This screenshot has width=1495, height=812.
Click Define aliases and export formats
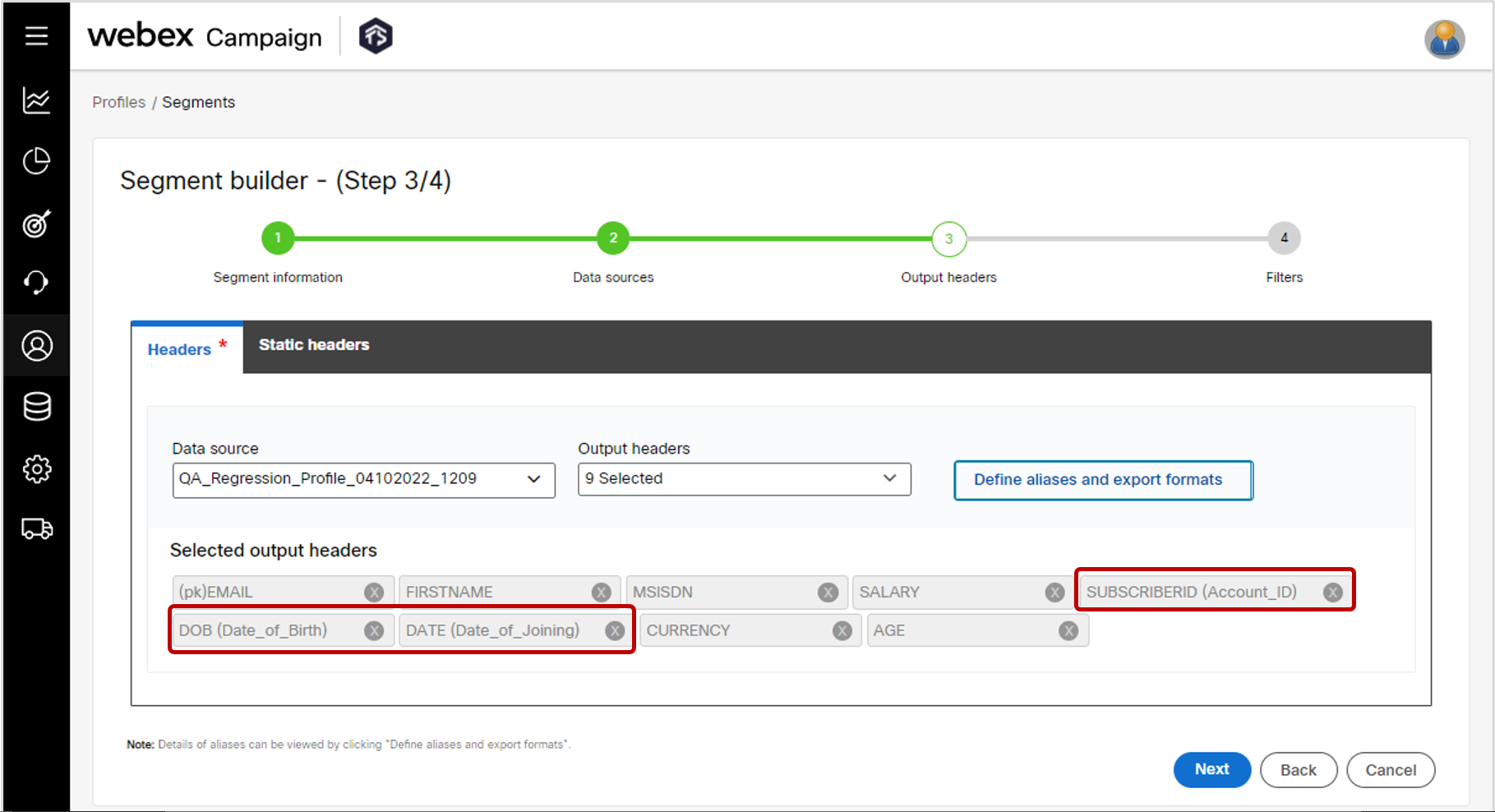(x=1102, y=480)
